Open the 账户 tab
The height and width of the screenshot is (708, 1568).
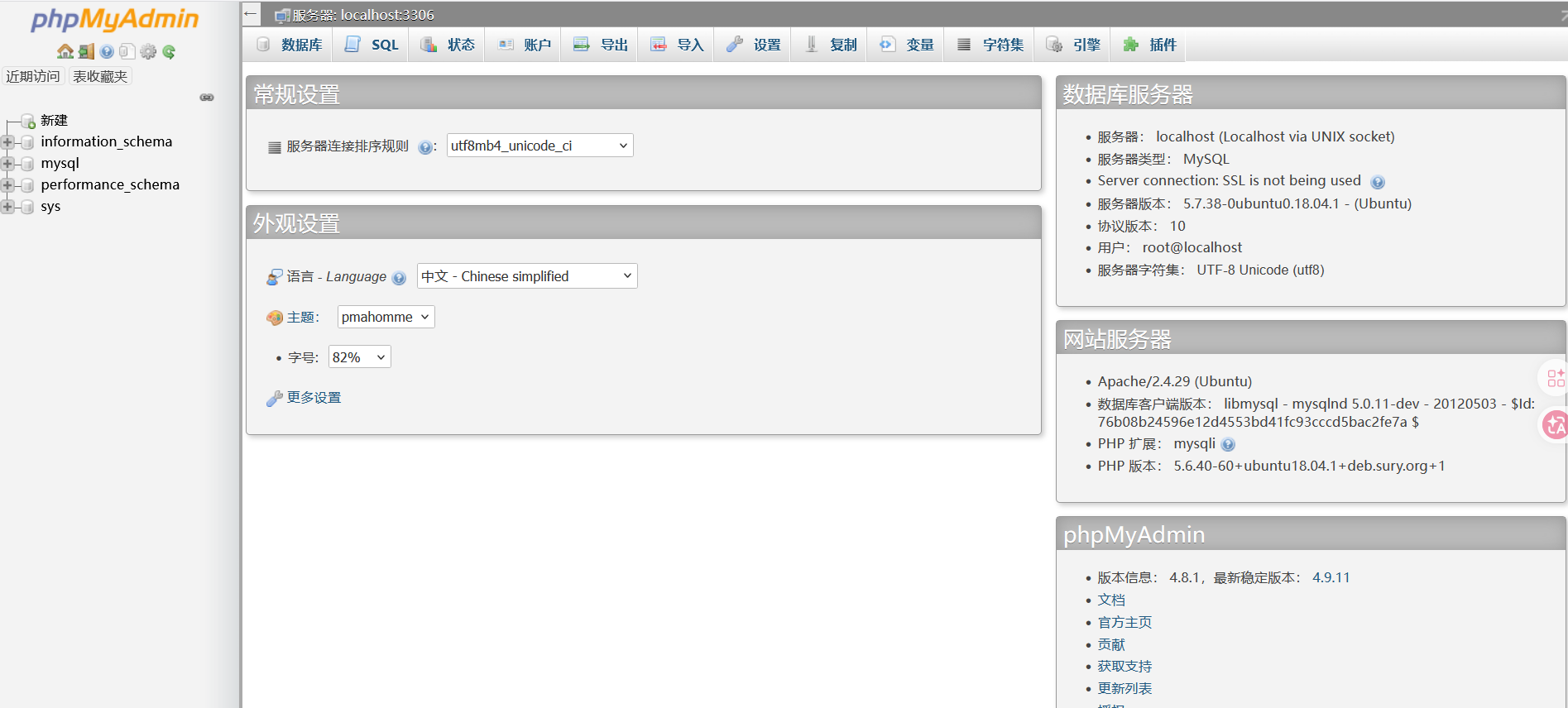coord(524,45)
